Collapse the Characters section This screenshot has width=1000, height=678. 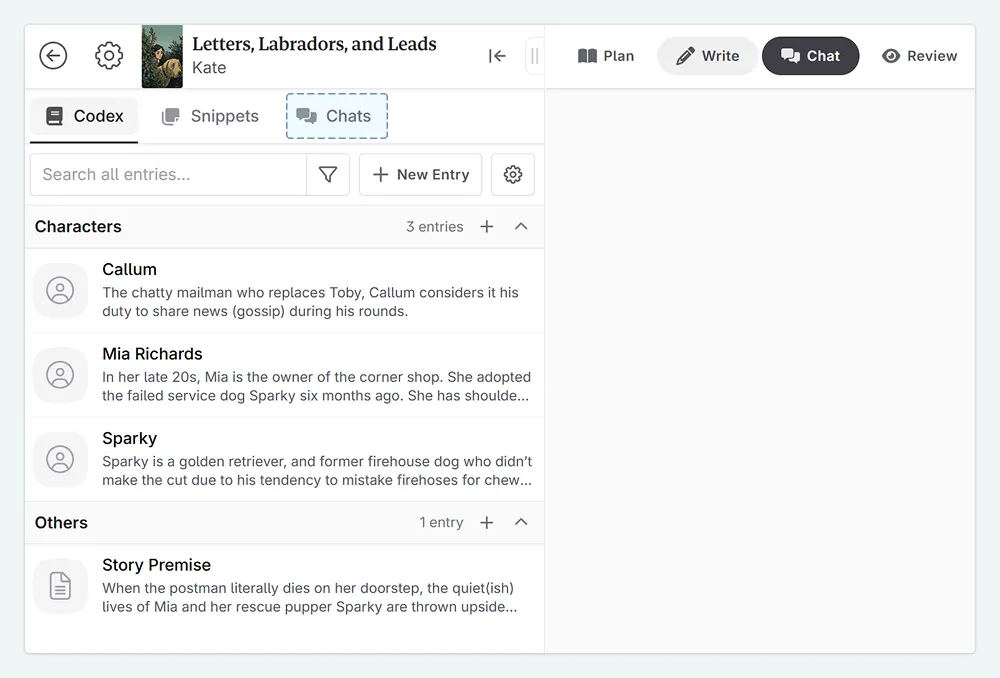[521, 227]
